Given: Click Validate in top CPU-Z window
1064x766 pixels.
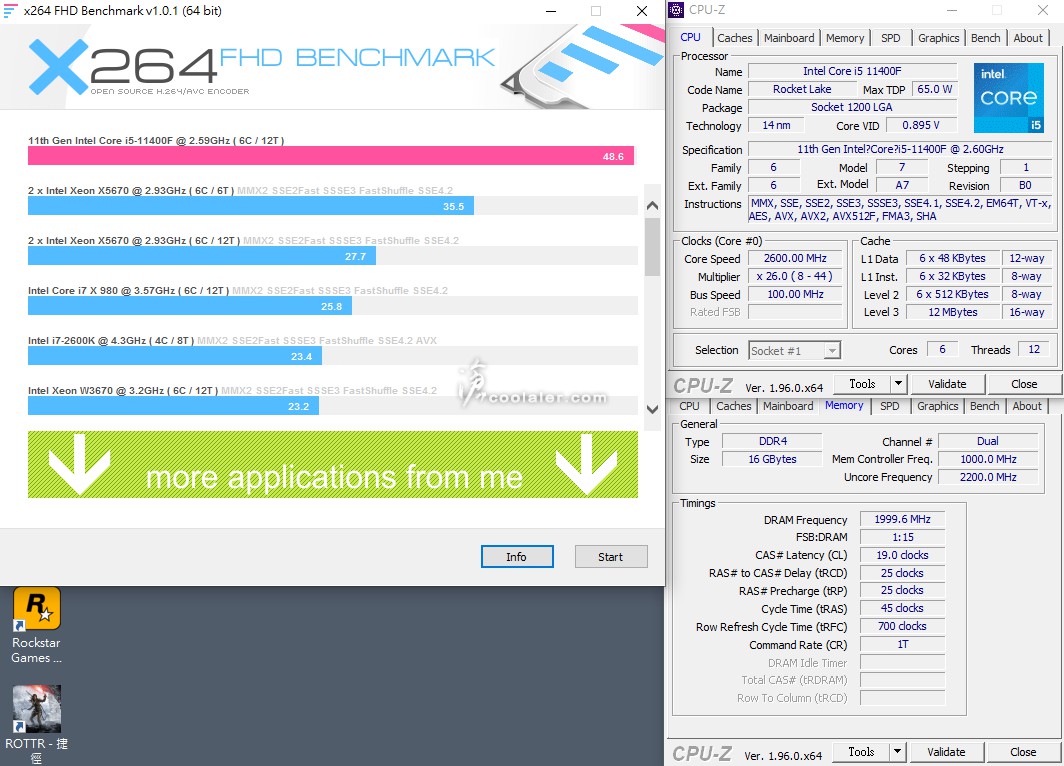Looking at the screenshot, I should click(x=947, y=384).
